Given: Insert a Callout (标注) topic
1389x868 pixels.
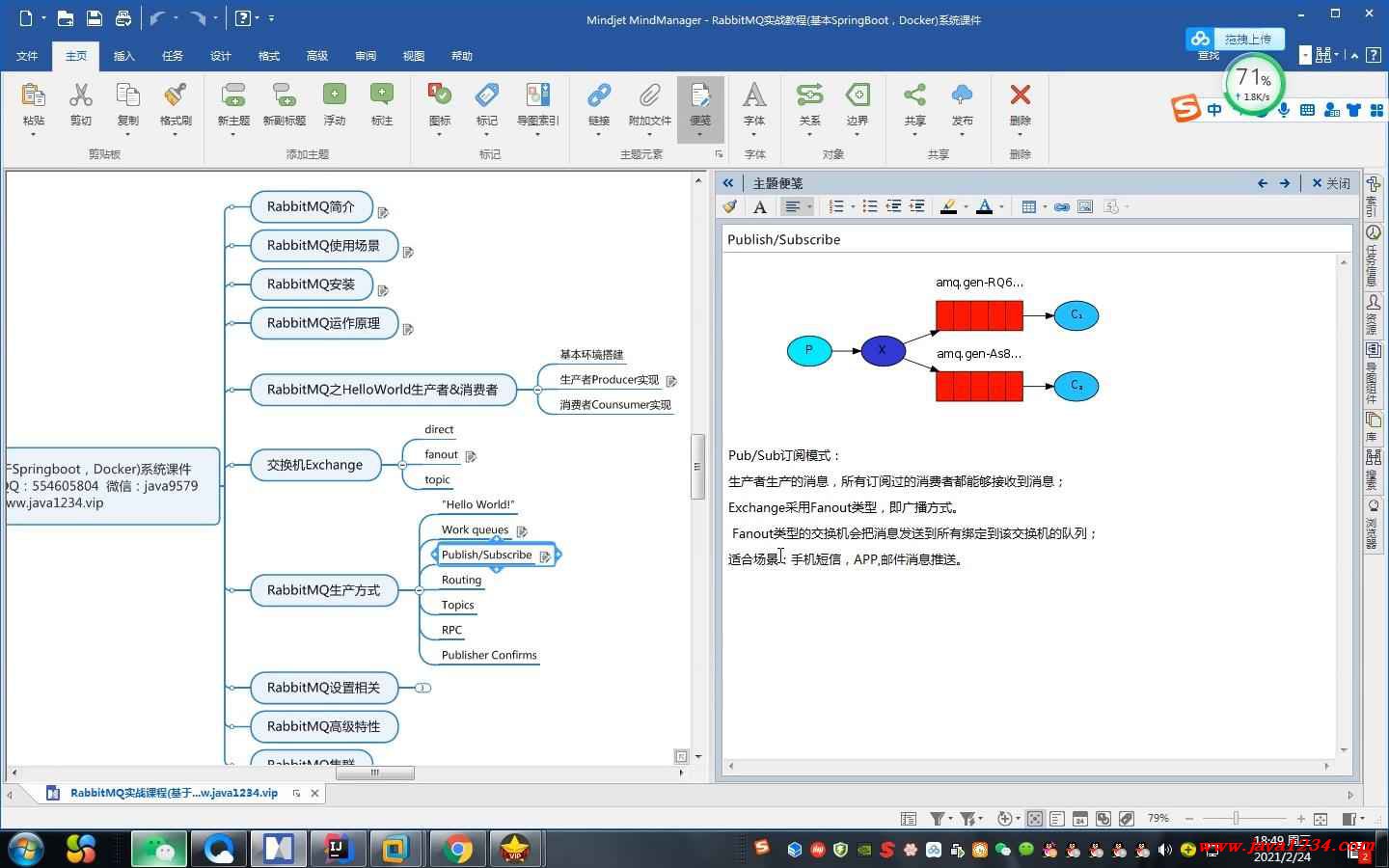Looking at the screenshot, I should pyautogui.click(x=382, y=95).
